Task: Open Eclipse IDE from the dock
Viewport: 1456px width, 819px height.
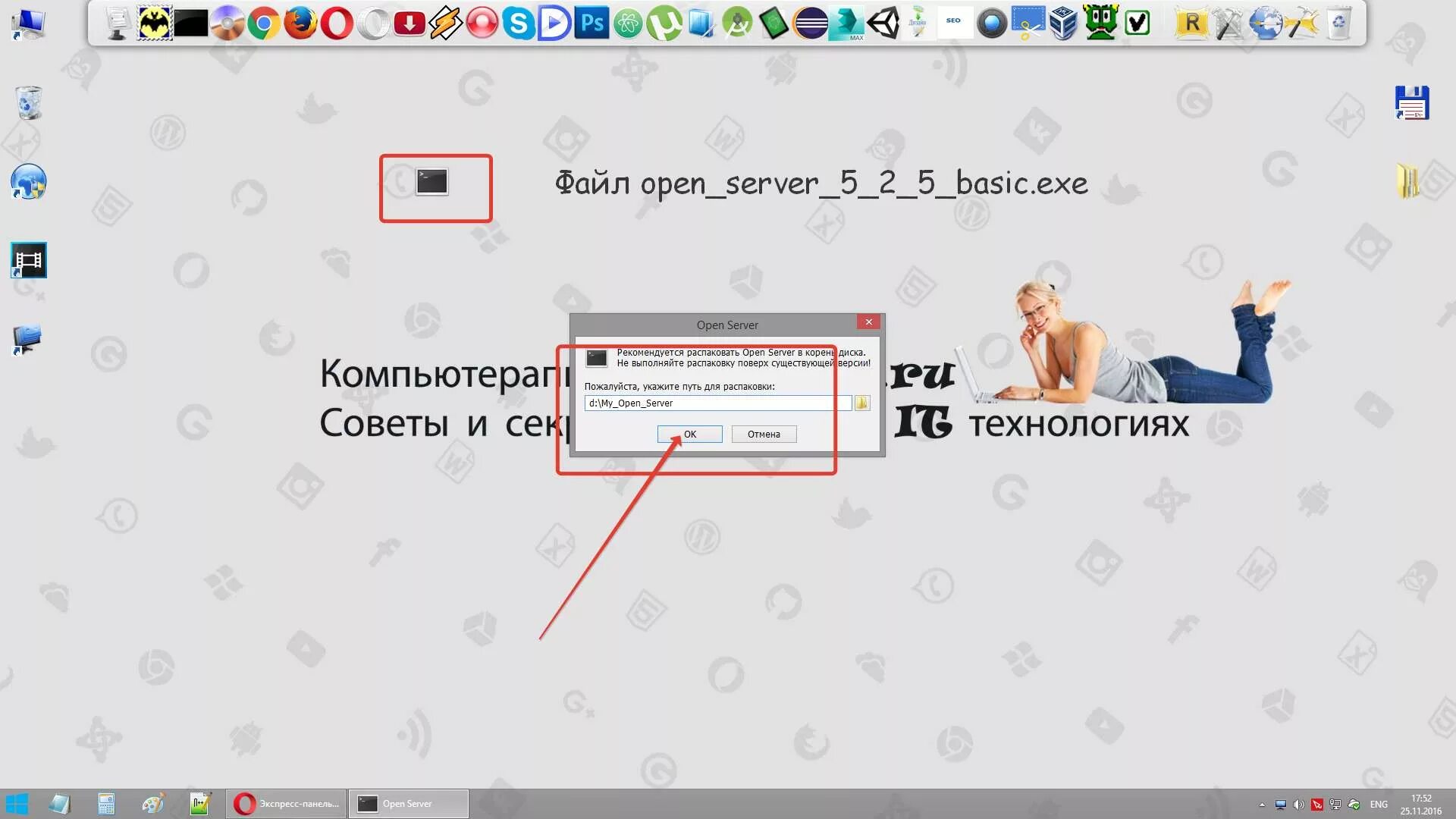Action: coord(811,24)
